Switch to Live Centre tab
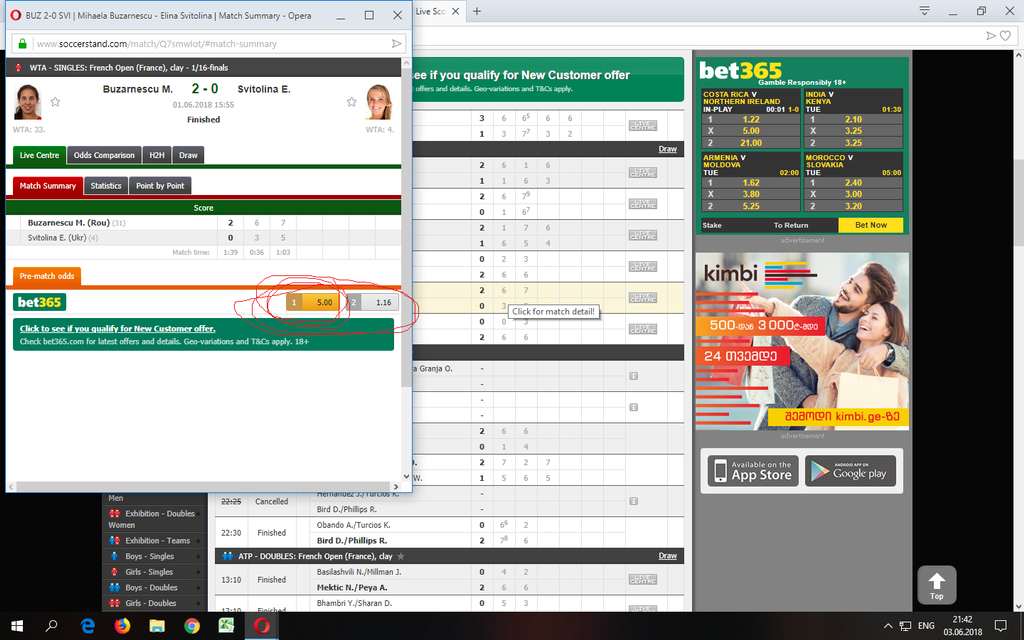 pos(39,155)
